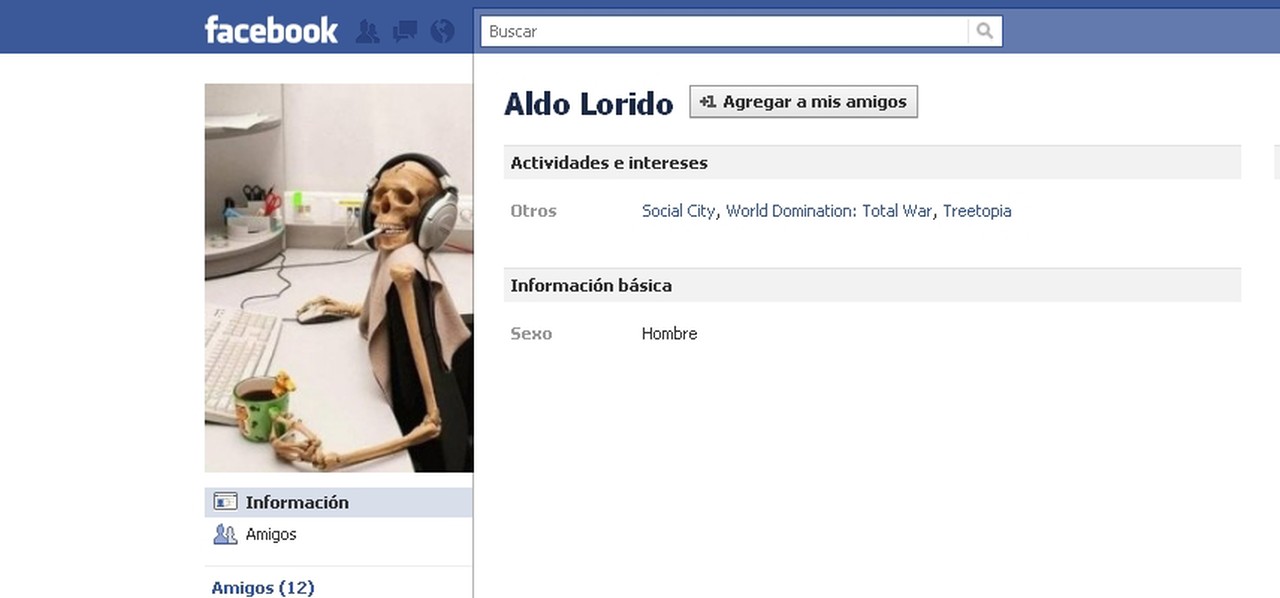The width and height of the screenshot is (1280, 598).
Task: Open the Treetopia link
Action: click(977, 211)
